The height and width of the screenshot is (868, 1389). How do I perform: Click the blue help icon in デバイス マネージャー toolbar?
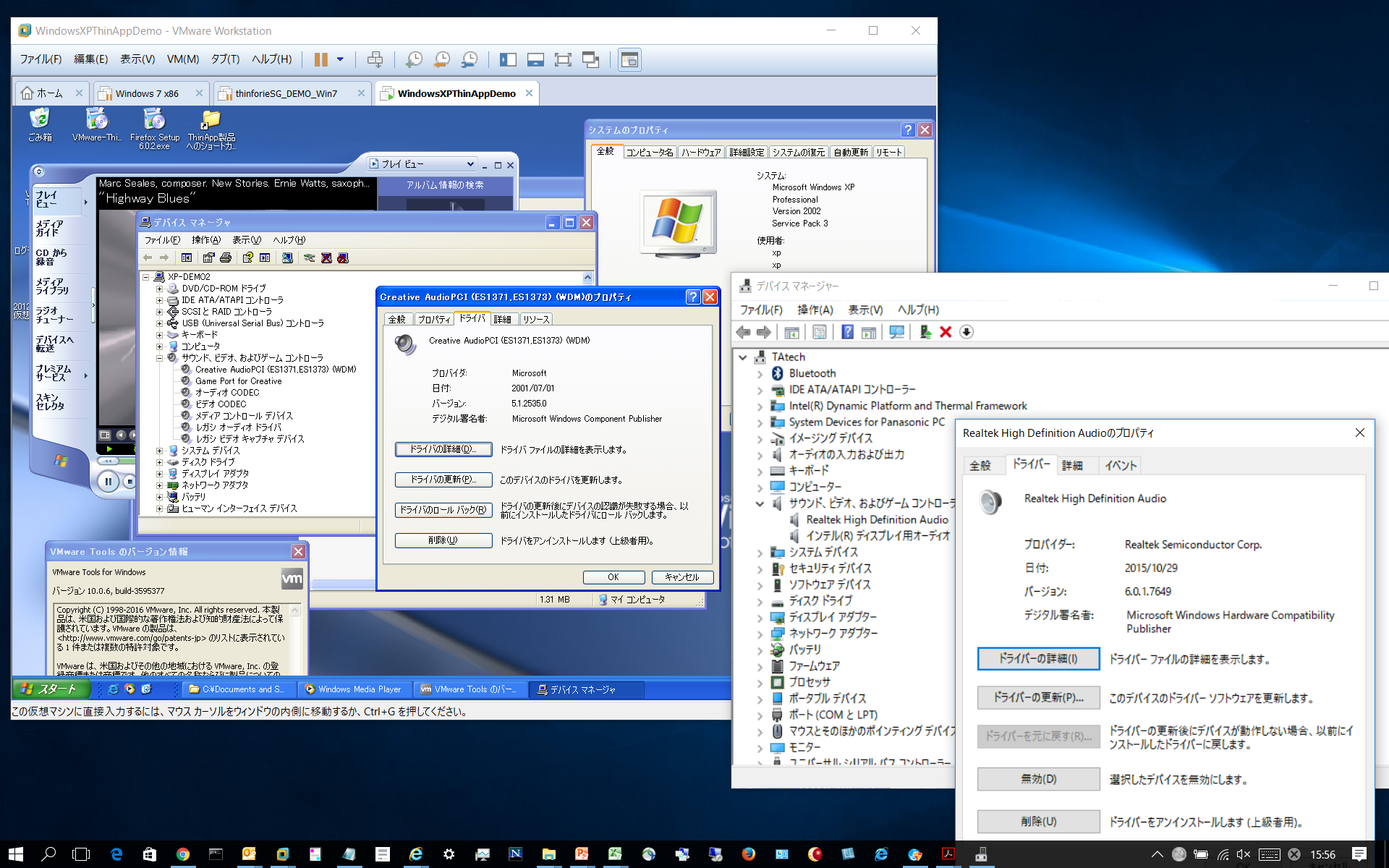point(847,332)
